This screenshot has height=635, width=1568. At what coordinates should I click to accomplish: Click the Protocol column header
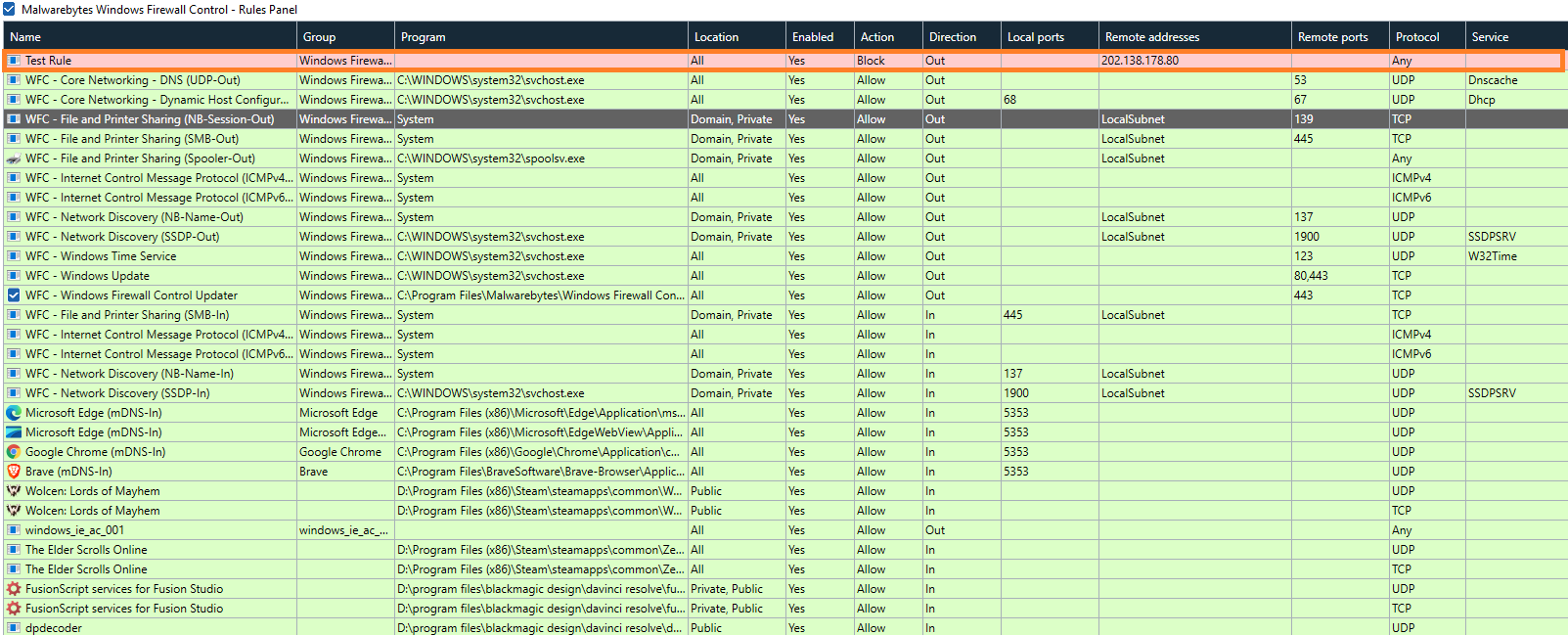point(1416,37)
